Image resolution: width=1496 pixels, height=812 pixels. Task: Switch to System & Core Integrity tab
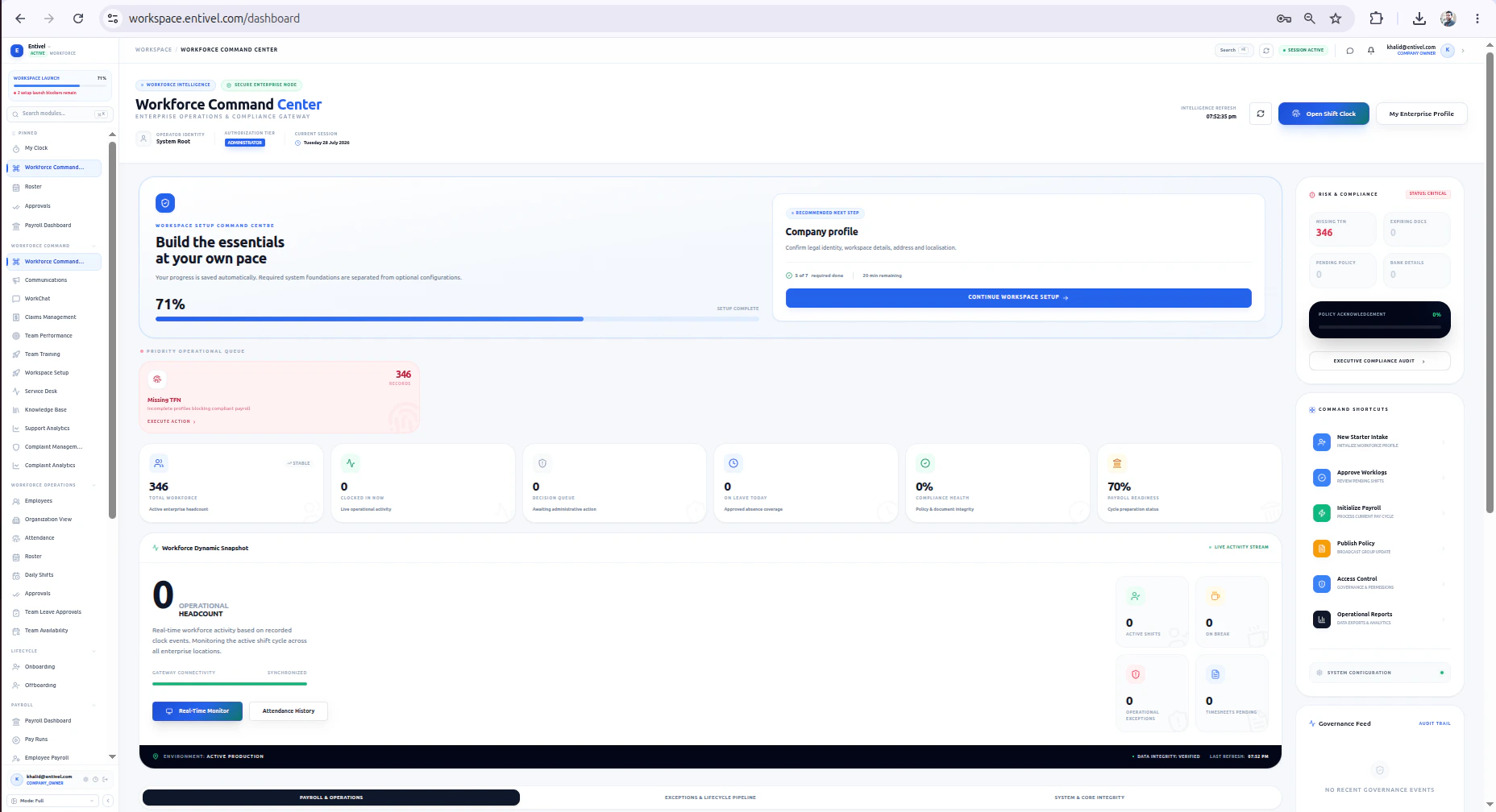(1089, 797)
